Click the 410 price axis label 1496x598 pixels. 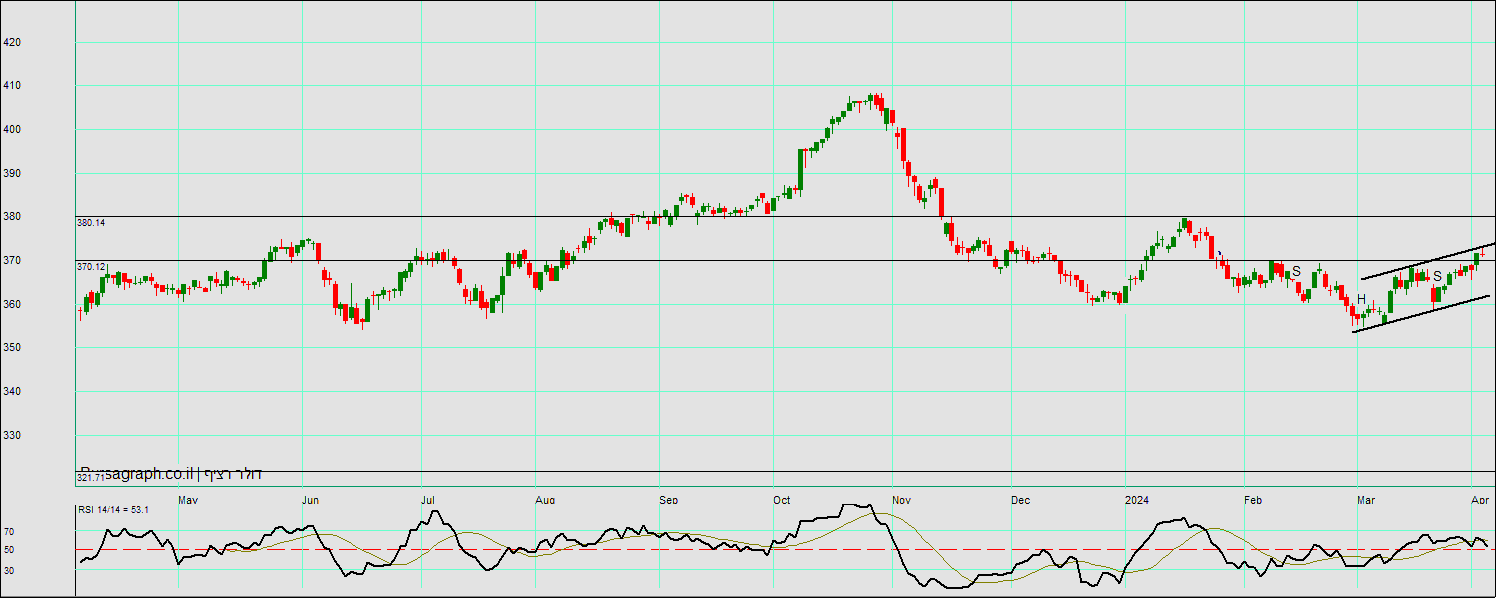(12, 86)
